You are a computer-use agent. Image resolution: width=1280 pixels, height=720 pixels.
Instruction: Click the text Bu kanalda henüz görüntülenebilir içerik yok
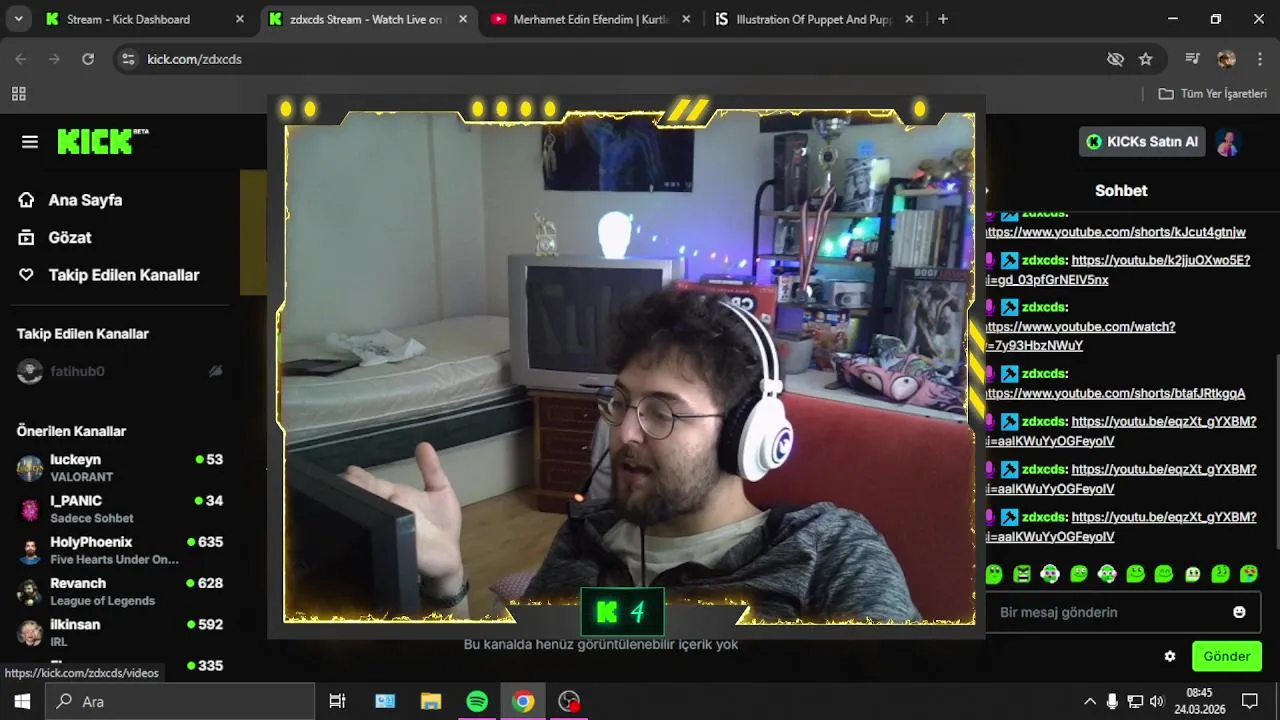point(601,645)
